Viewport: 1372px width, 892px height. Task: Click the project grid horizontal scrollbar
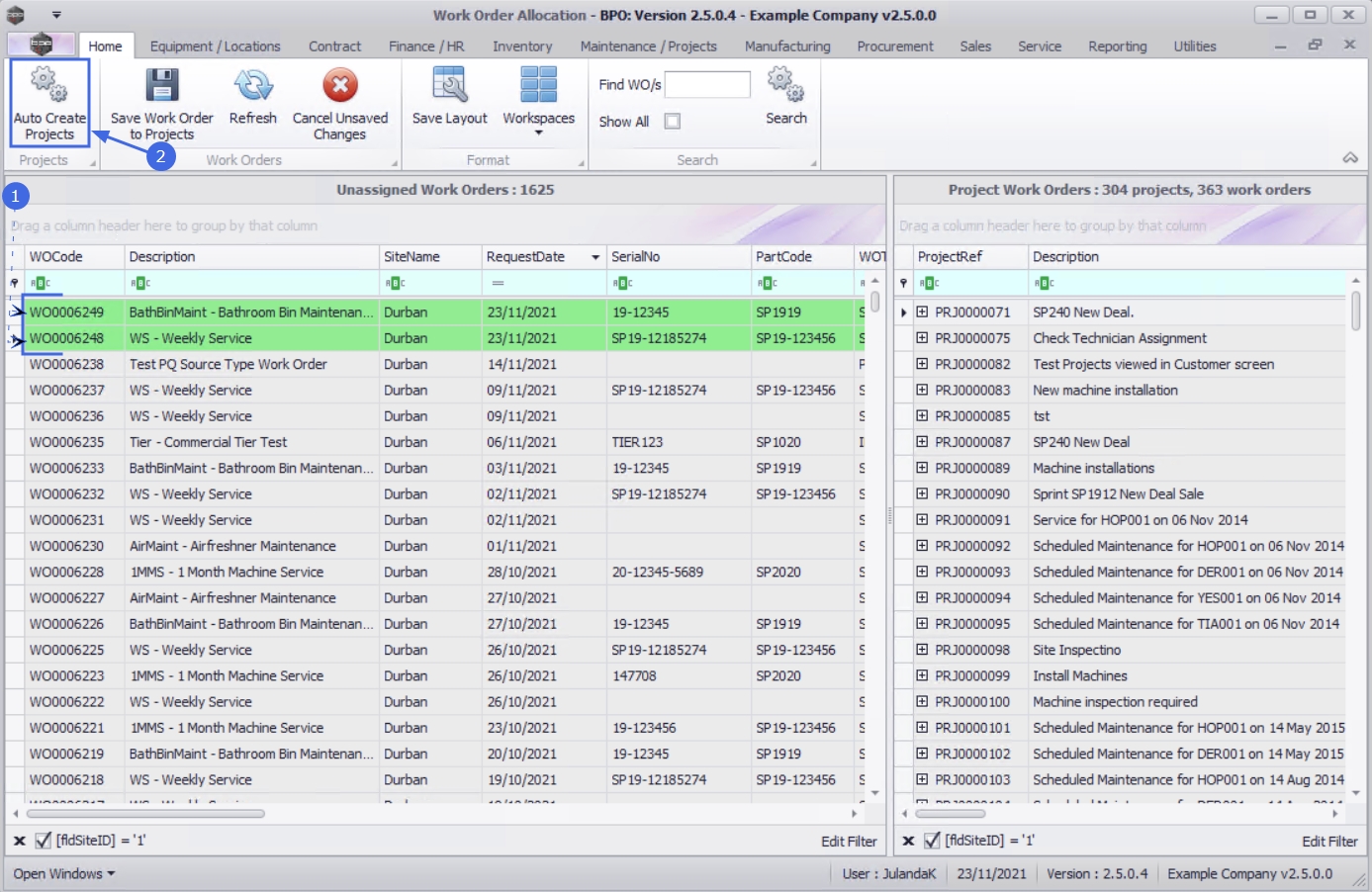coord(951,814)
